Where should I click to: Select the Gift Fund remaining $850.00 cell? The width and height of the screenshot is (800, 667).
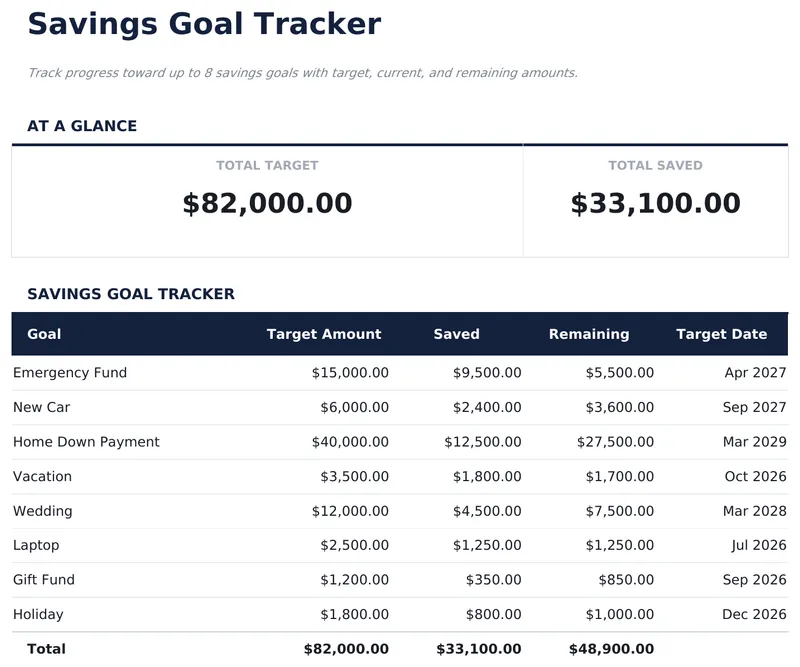coord(626,580)
